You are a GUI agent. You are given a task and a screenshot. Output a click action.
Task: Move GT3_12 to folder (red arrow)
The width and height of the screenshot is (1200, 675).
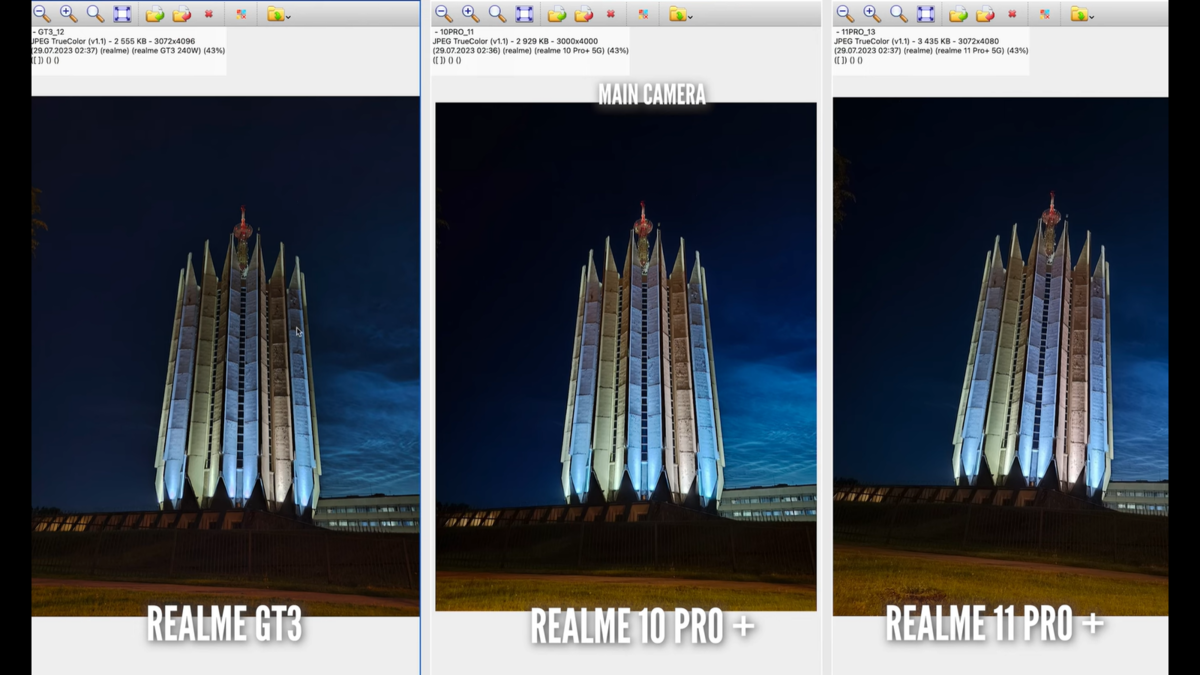[x=182, y=14]
